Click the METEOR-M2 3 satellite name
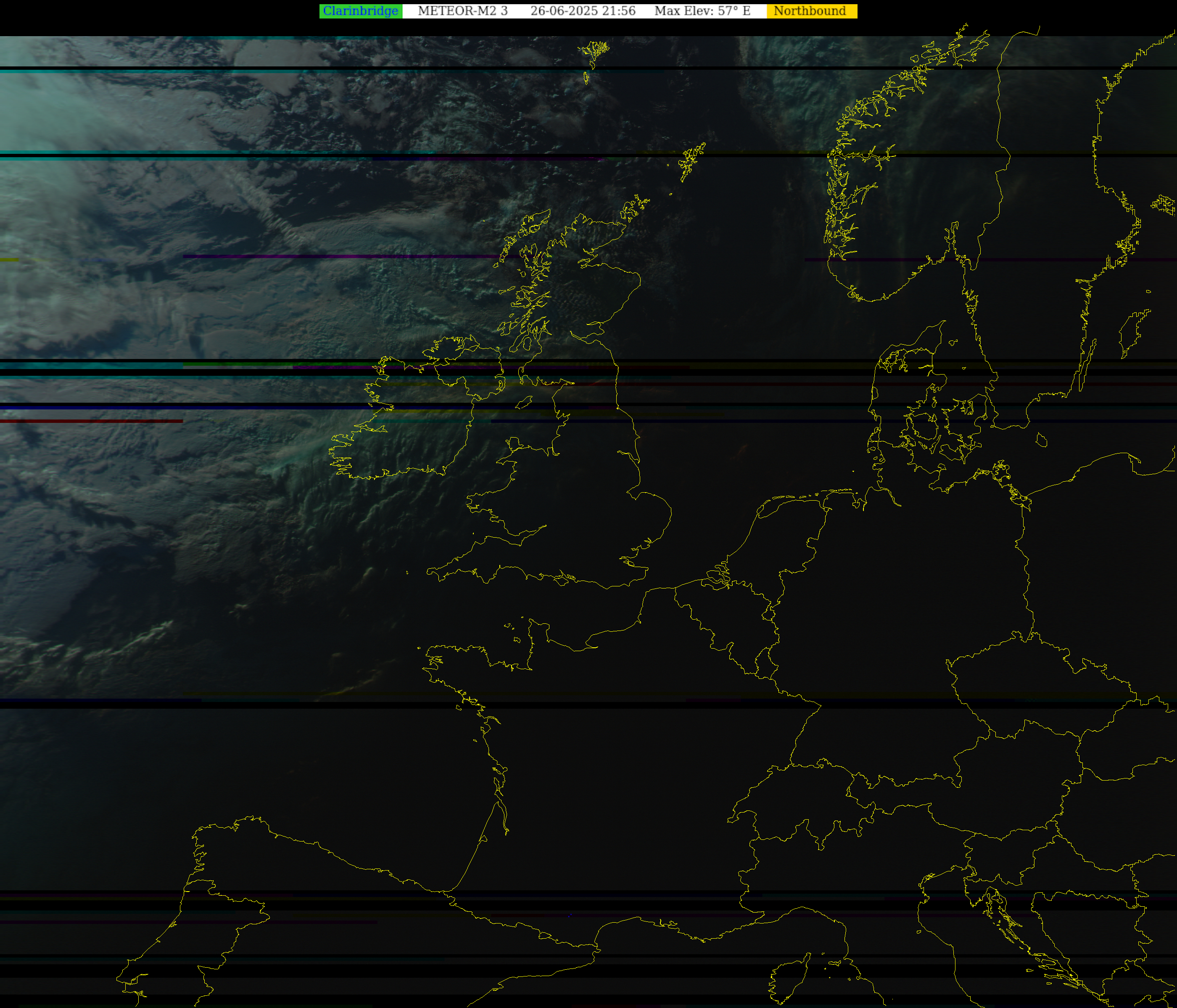Screen dimensions: 1177x1008 (x=462, y=11)
